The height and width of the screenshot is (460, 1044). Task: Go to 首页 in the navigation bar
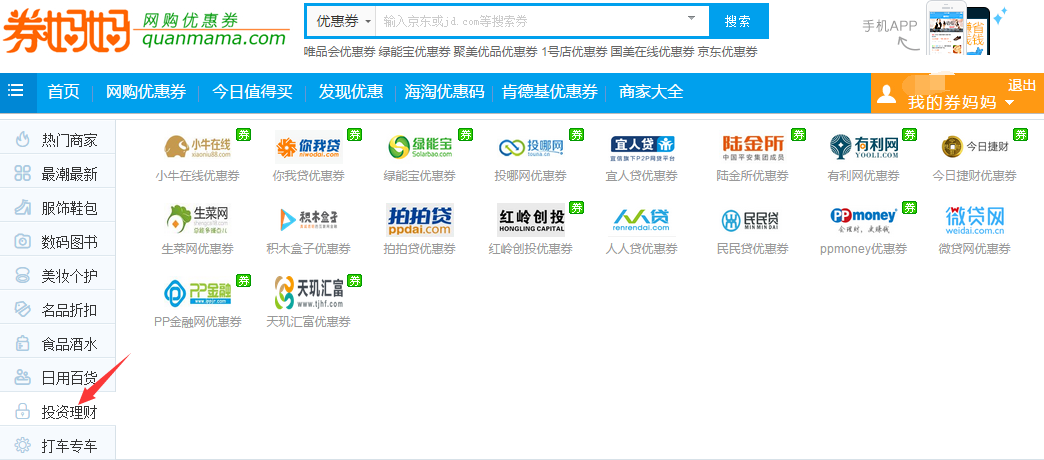[63, 92]
